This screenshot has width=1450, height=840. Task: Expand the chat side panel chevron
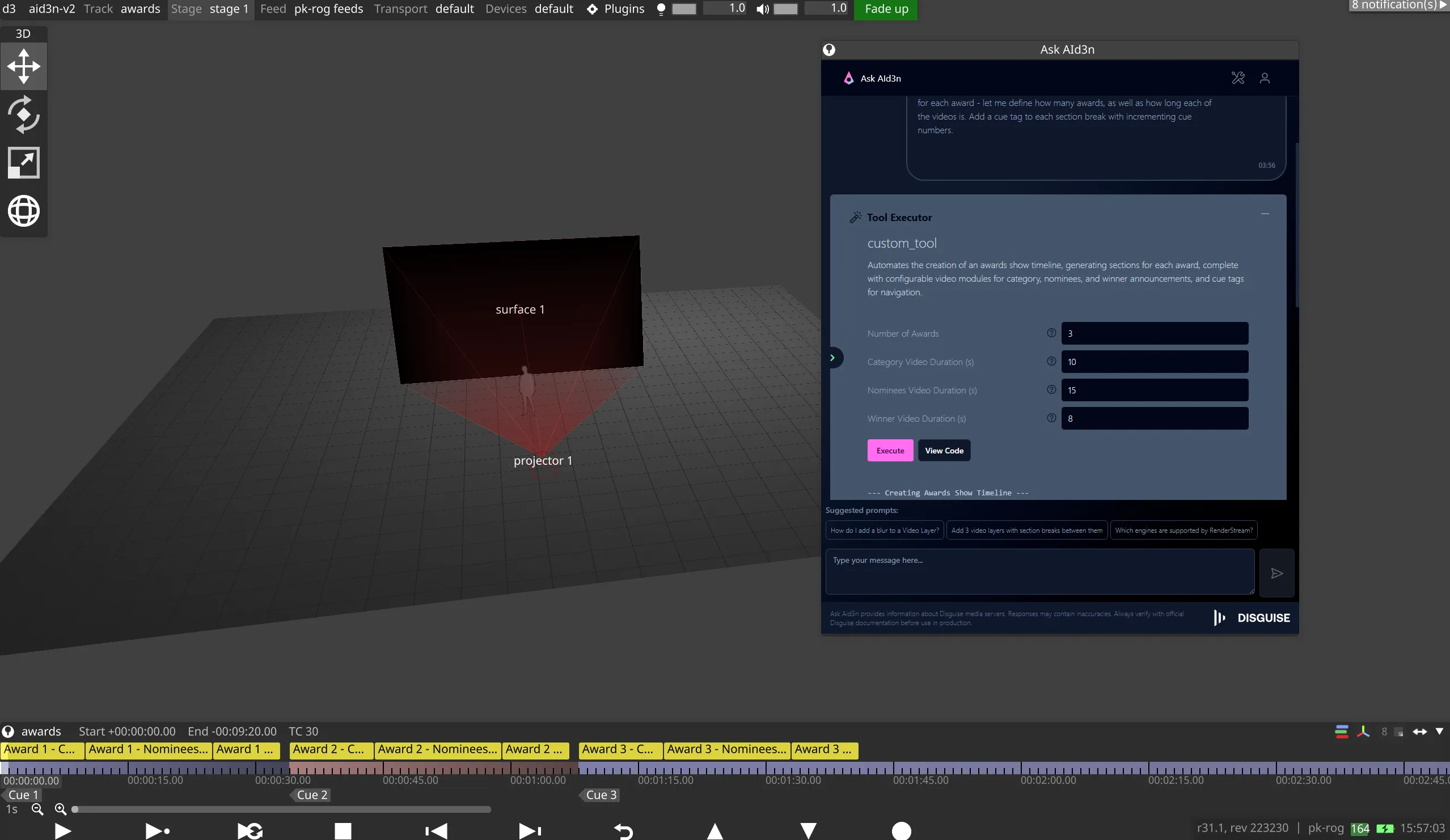[x=832, y=358]
